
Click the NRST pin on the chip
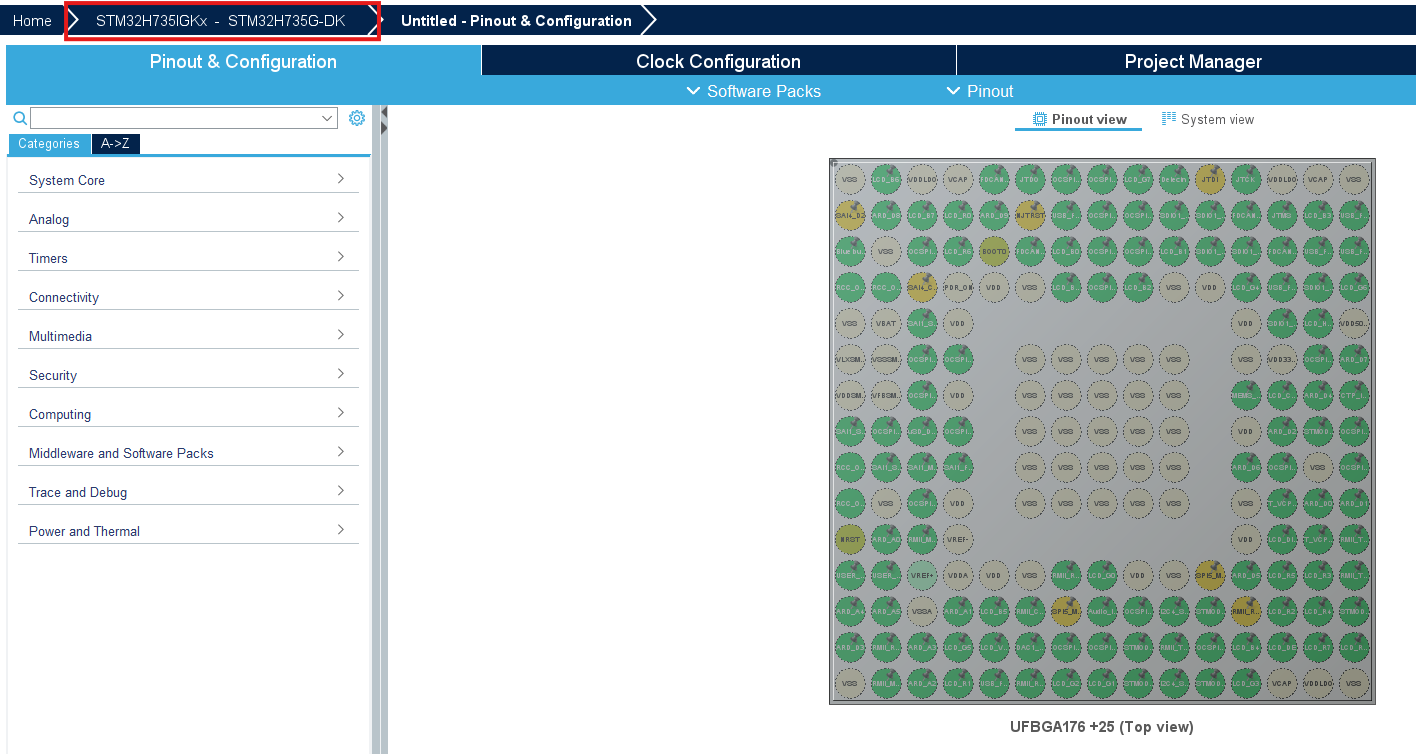(850, 539)
